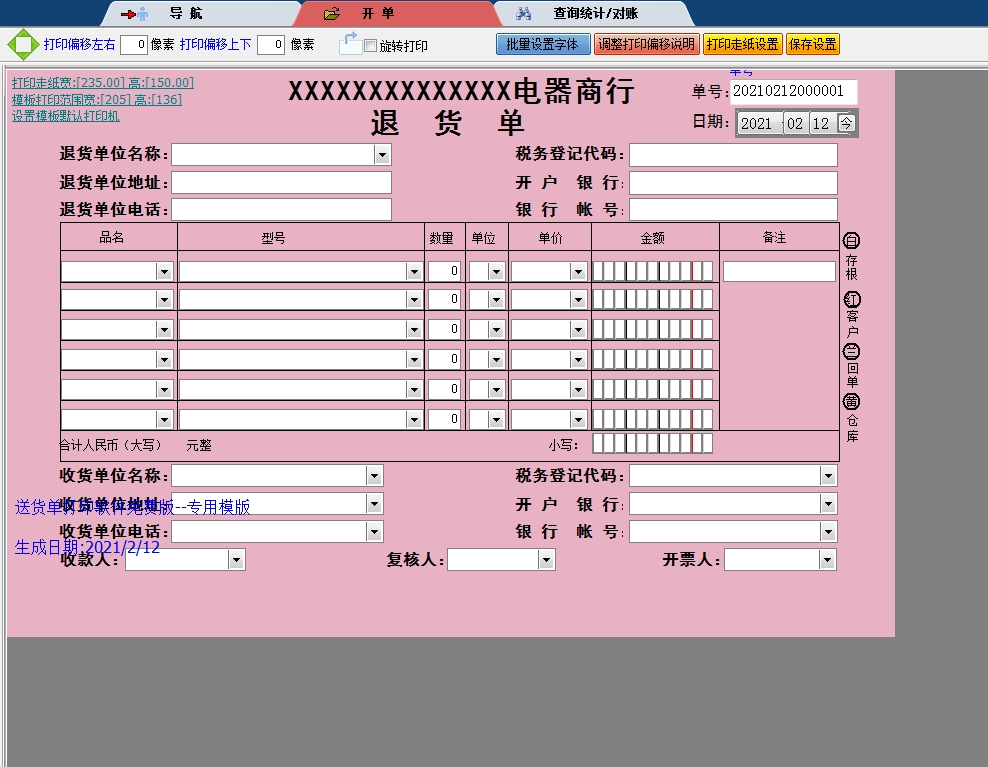Open the first 品名 dropdown in the table

165,270
